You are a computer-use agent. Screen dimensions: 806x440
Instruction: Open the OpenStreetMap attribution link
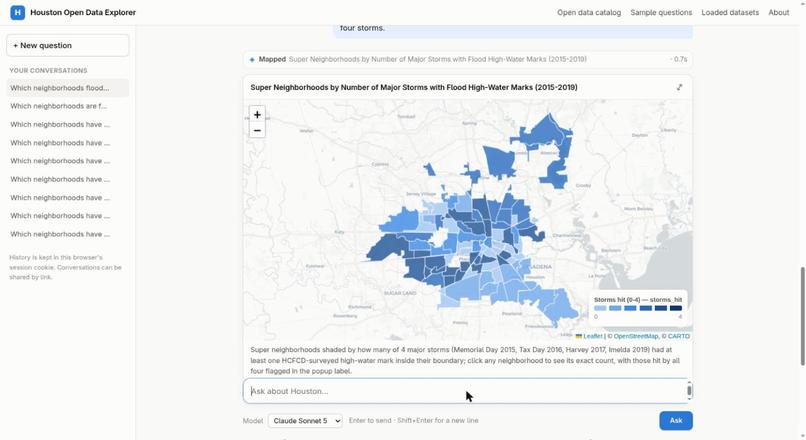pyautogui.click(x=636, y=336)
